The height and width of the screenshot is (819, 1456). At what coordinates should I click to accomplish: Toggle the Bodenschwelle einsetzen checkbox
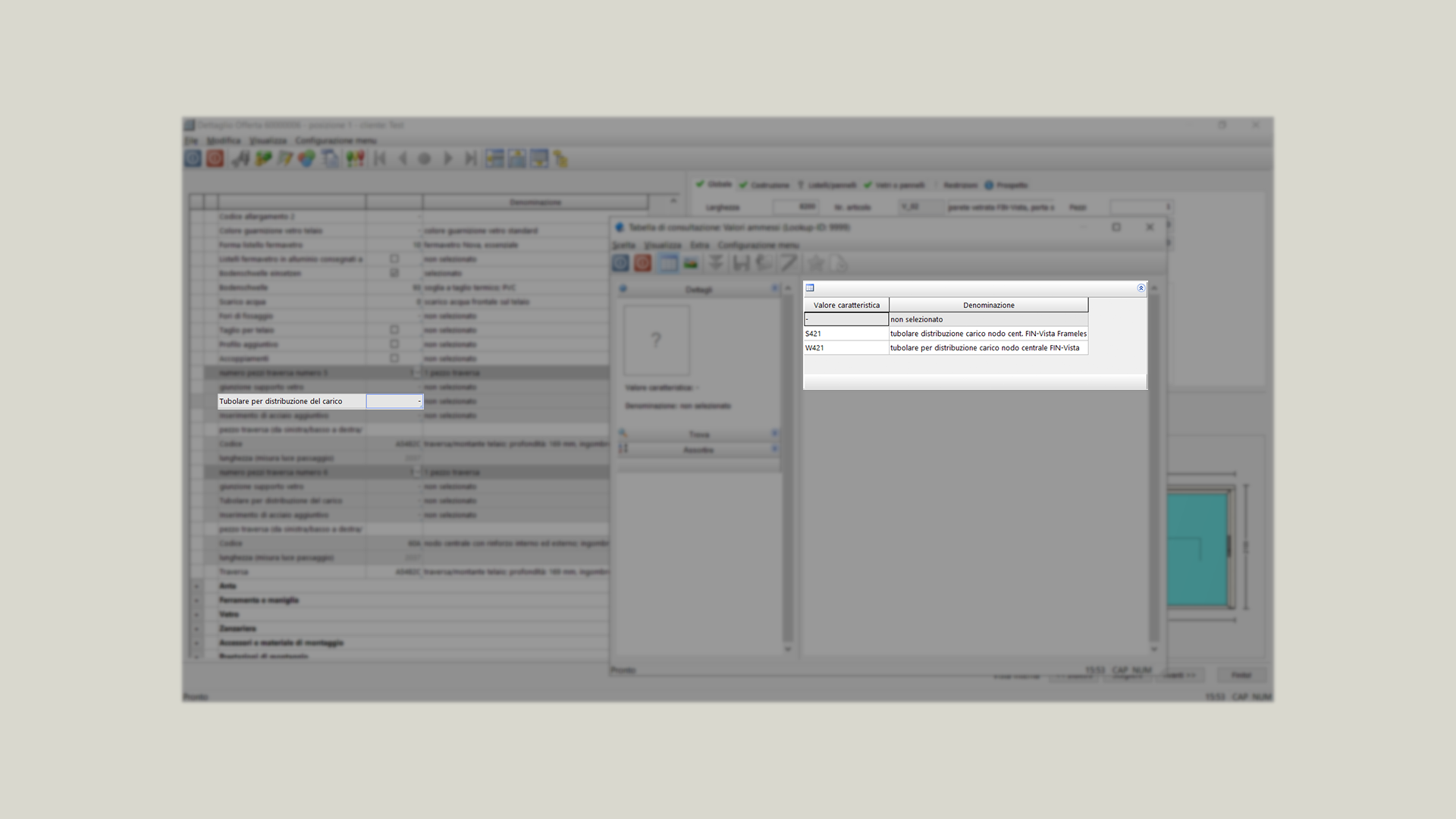pyautogui.click(x=394, y=273)
